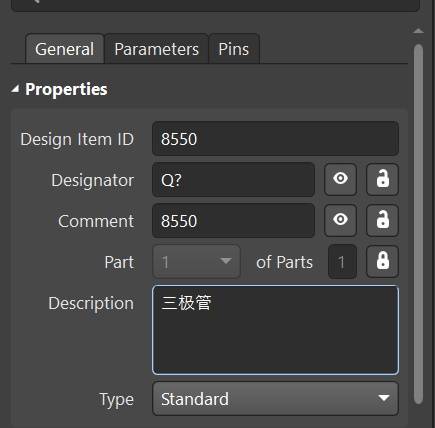Image resolution: width=435 pixels, height=428 pixels.
Task: Click the Designator input field
Action: pyautogui.click(x=233, y=180)
